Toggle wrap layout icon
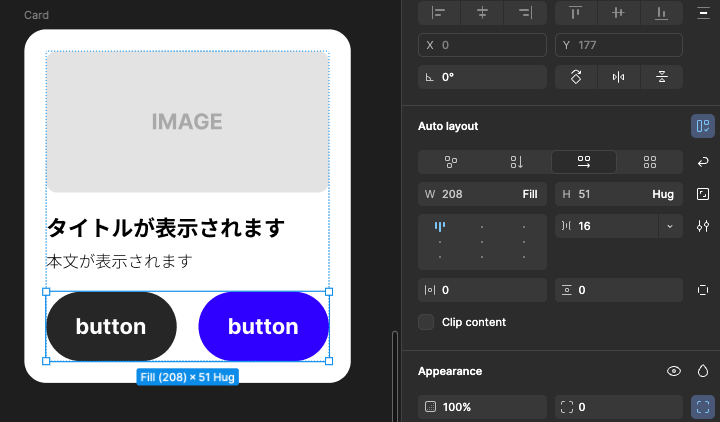The image size is (720, 422). 703,162
